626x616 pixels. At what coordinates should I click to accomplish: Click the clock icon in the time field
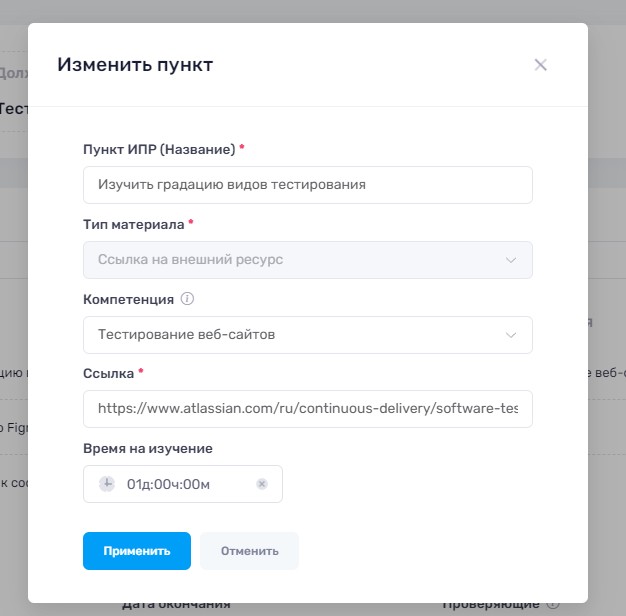107,484
